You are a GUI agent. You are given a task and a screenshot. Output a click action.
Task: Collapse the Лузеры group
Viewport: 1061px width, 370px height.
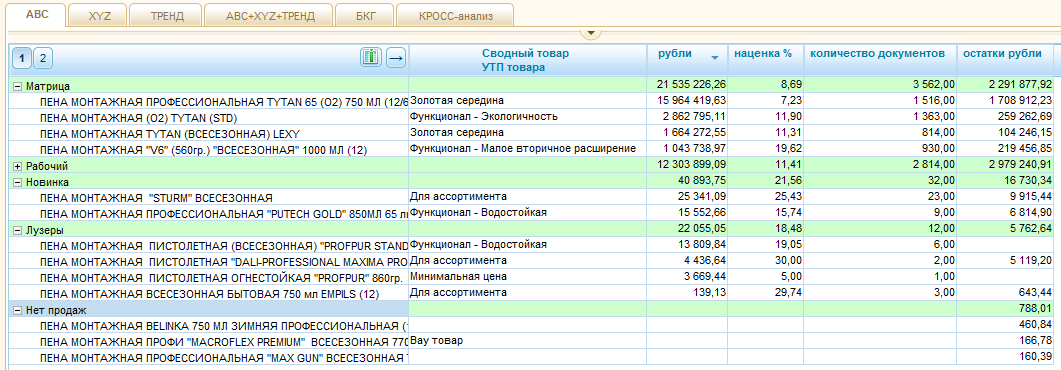tap(17, 230)
